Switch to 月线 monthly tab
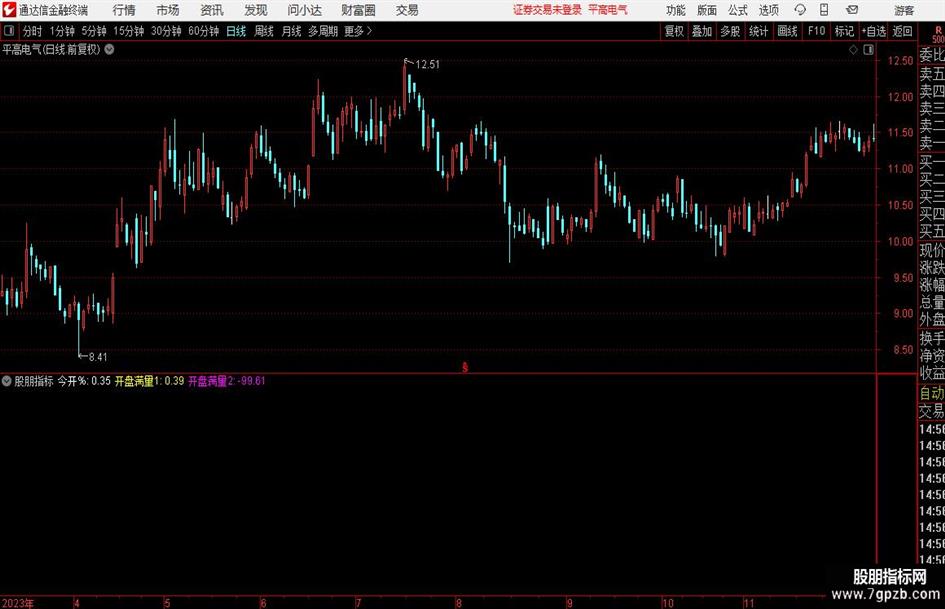 [292, 31]
